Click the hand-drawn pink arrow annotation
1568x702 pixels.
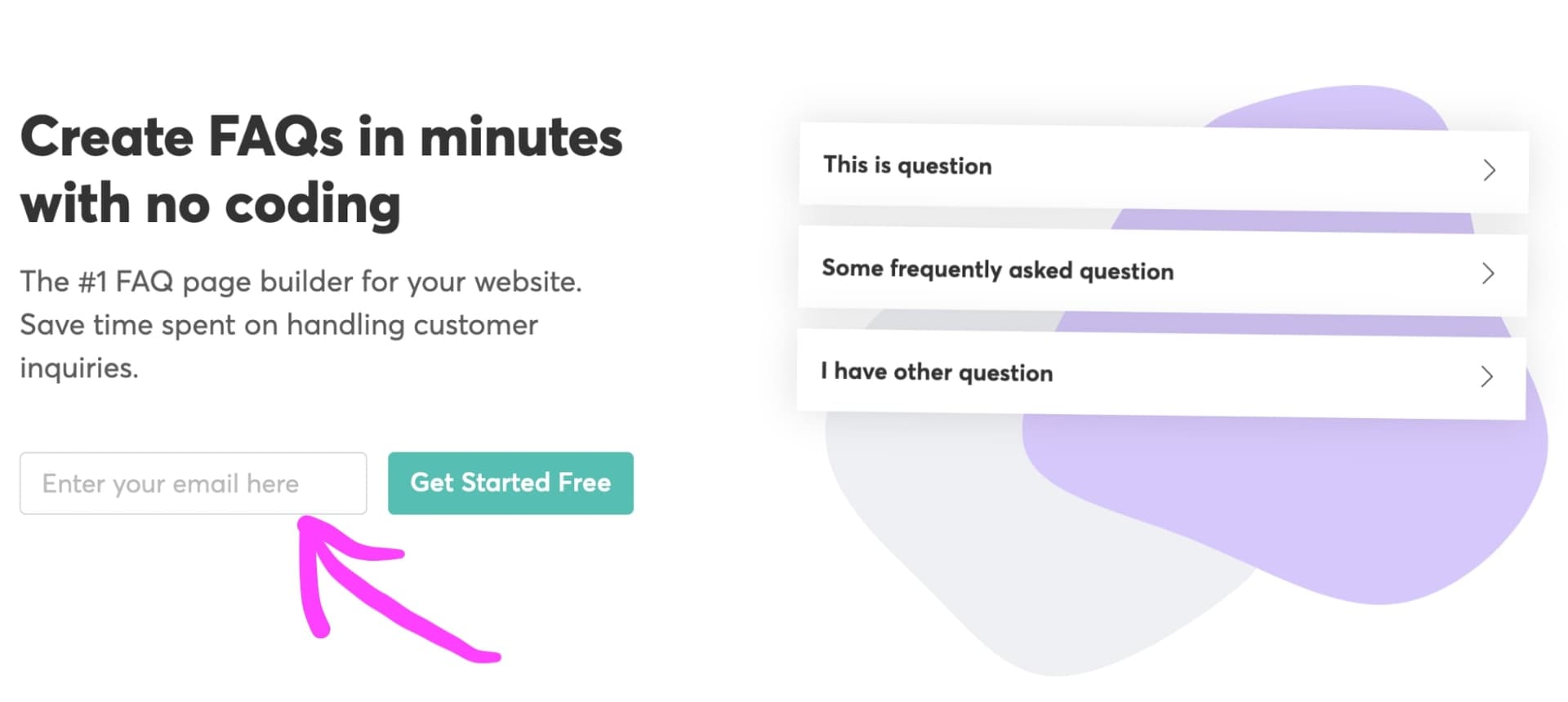tap(384, 588)
